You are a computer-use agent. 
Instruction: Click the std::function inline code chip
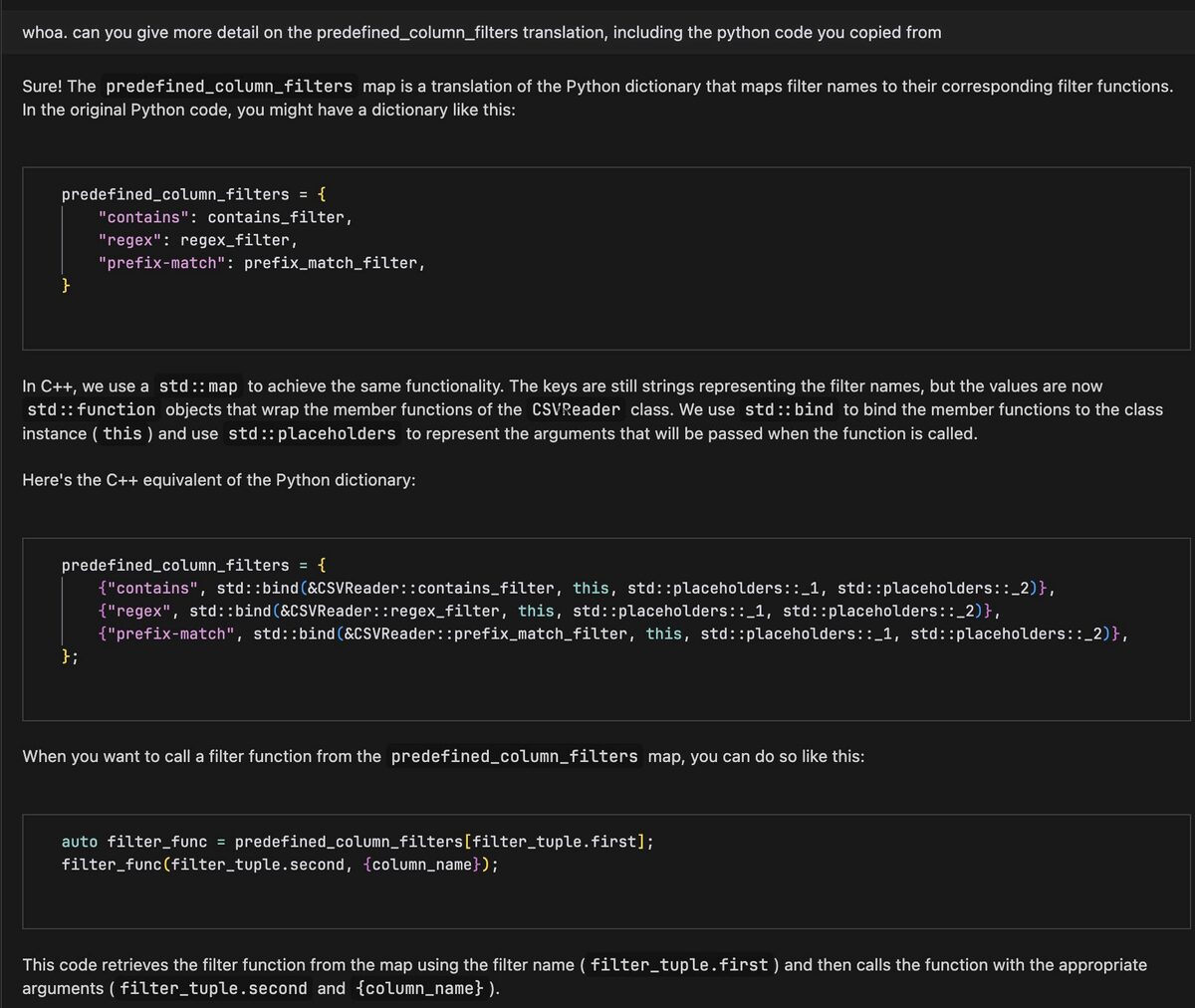click(x=91, y=408)
